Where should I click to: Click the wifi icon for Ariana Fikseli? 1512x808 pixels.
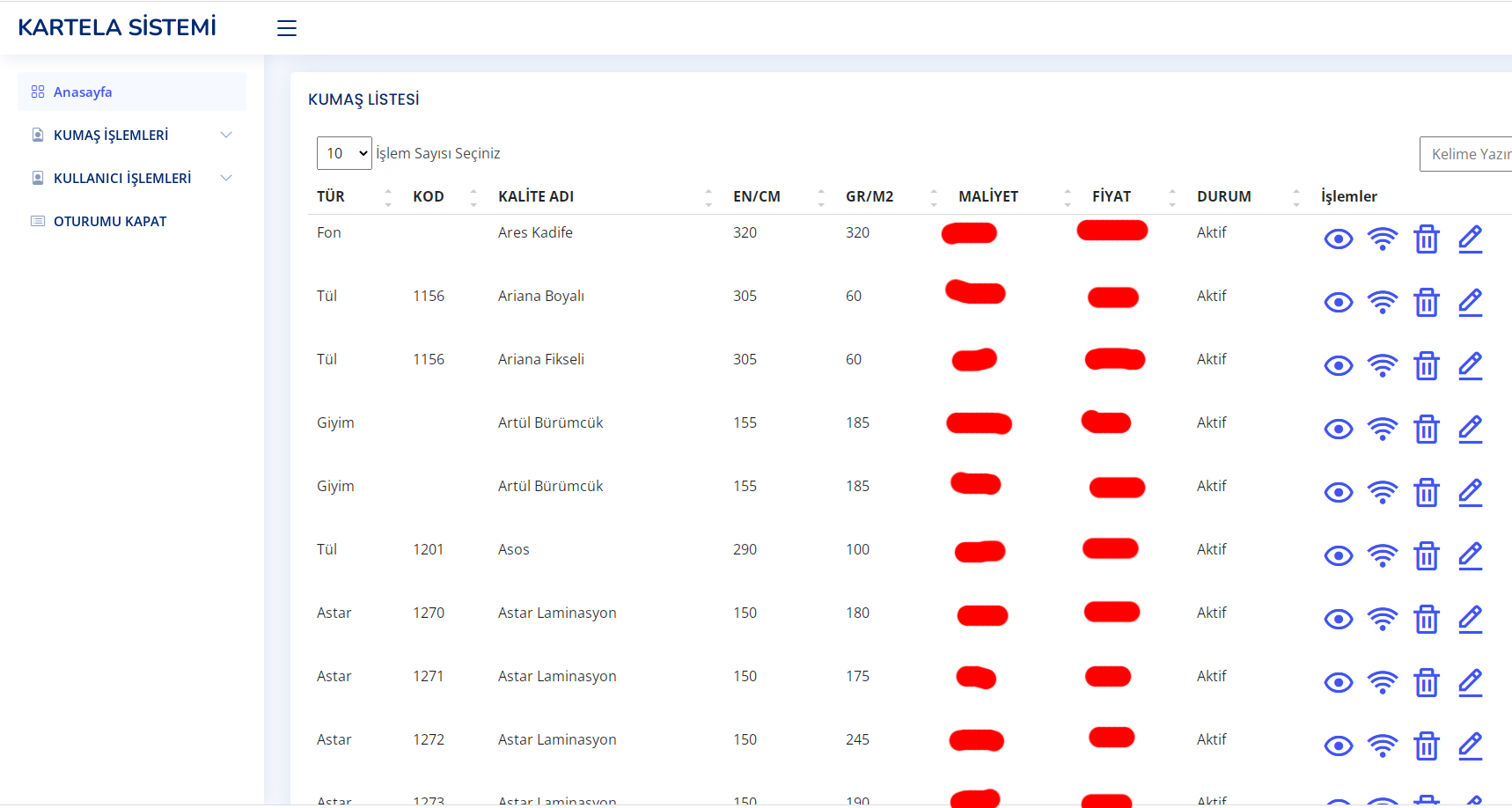coord(1383,365)
